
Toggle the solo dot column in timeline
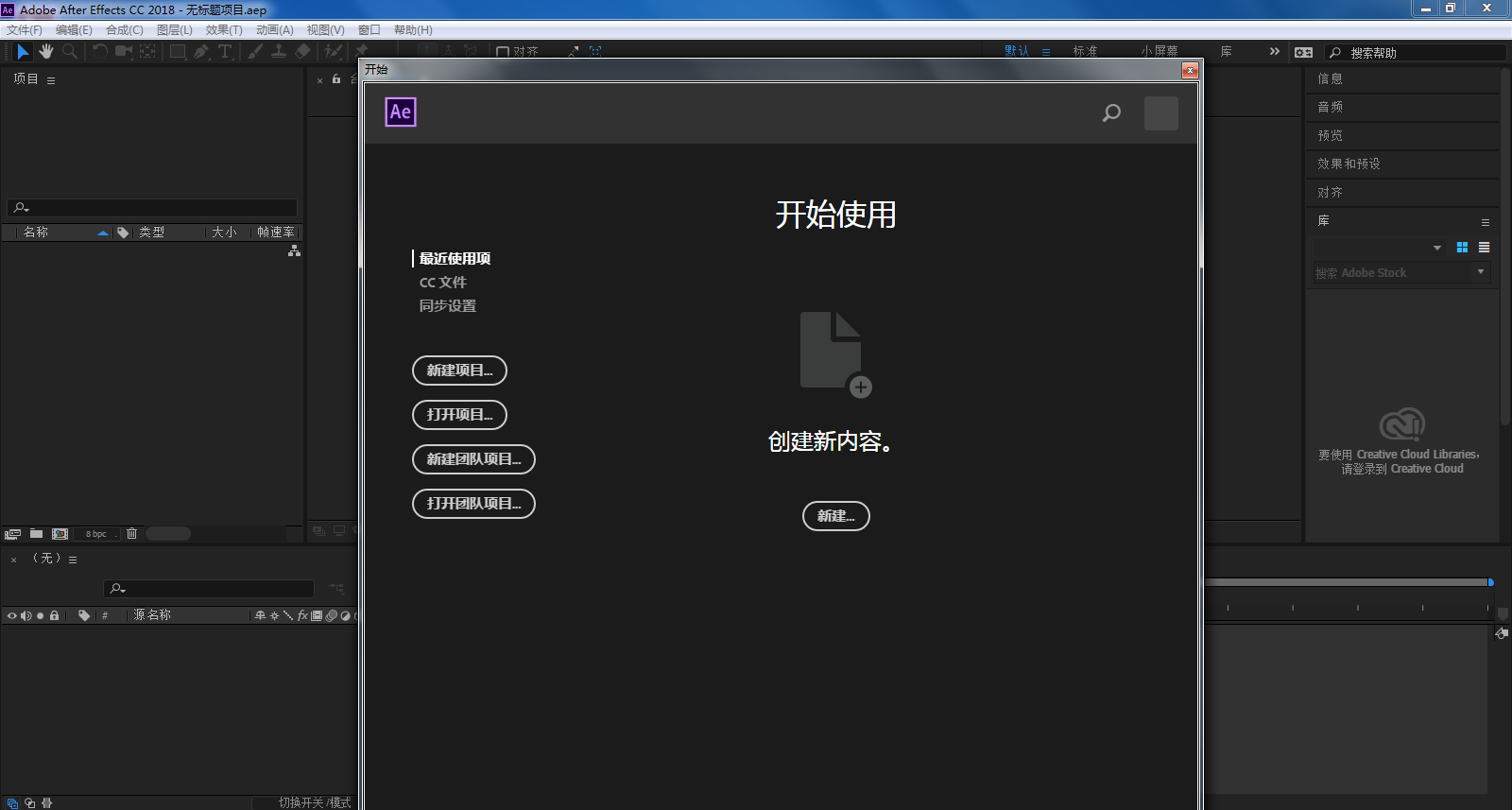coord(40,615)
